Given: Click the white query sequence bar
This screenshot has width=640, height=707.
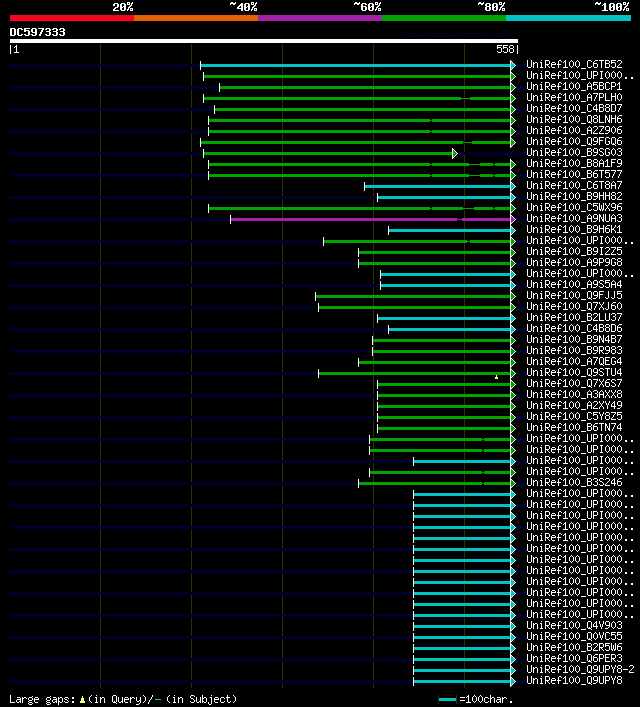Looking at the screenshot, I should pyautogui.click(x=264, y=41).
